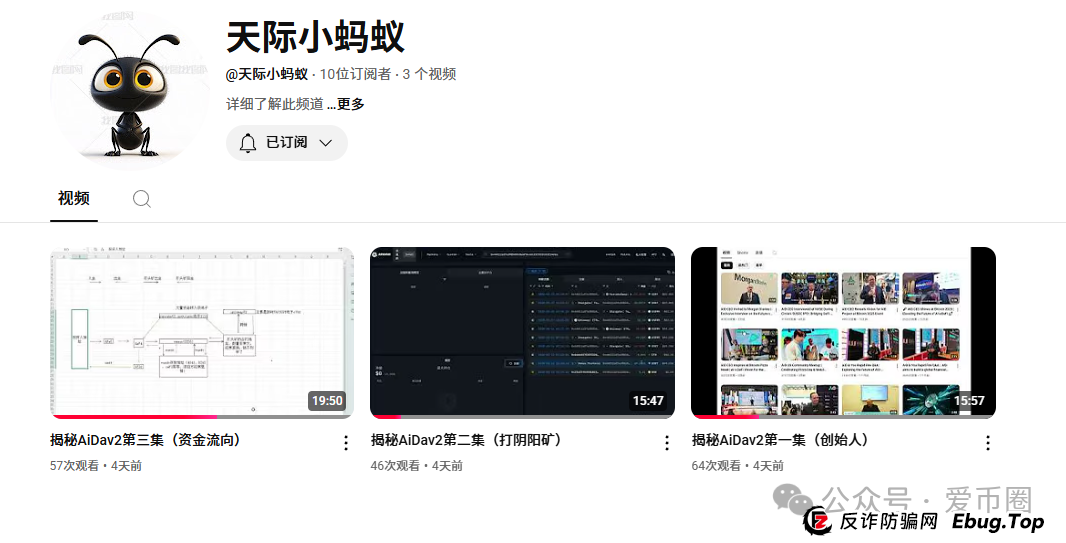
Task: Play the dark trading dashboard thumbnail
Action: [x=522, y=330]
